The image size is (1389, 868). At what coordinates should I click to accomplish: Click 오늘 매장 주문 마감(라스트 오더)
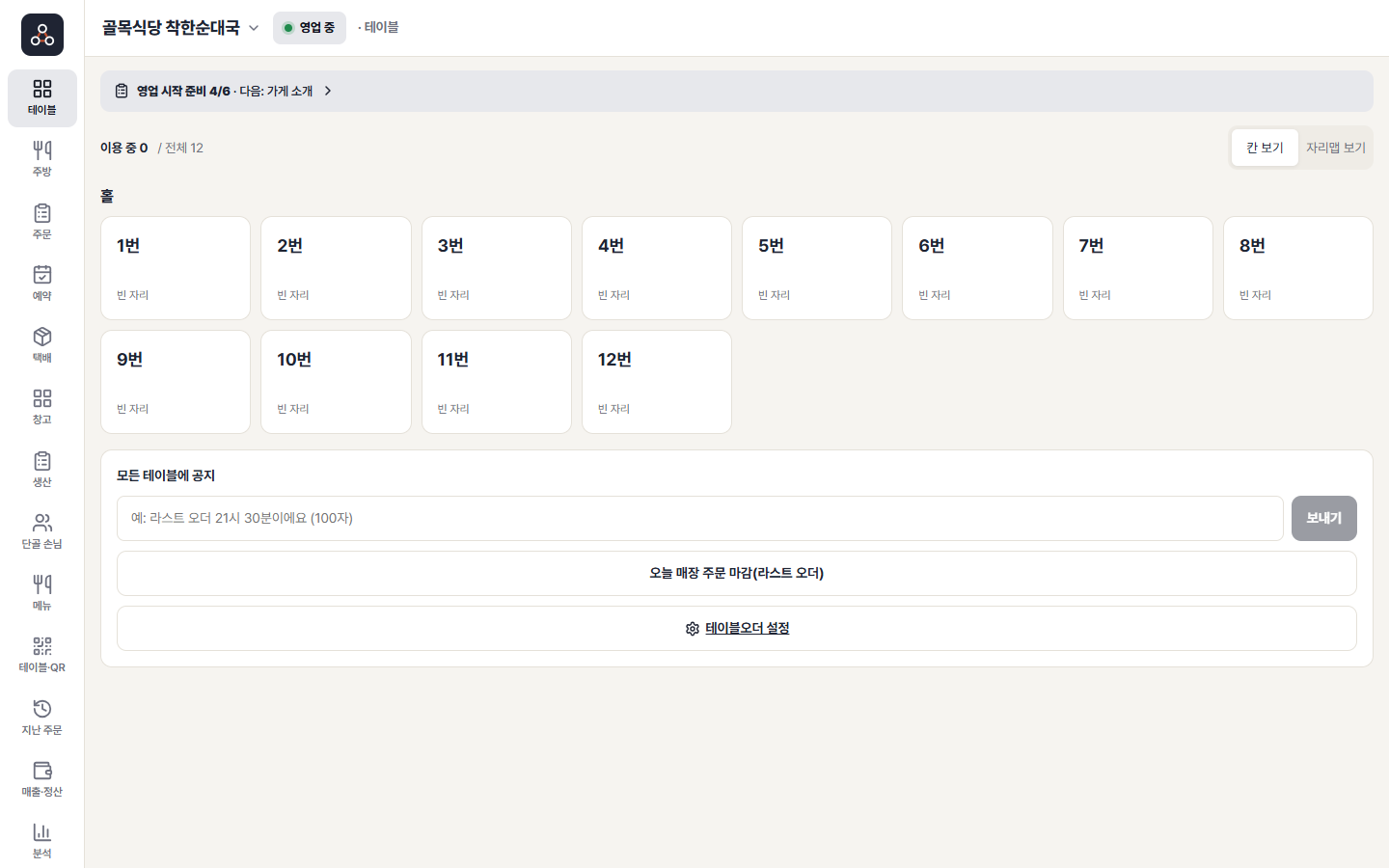tap(737, 573)
